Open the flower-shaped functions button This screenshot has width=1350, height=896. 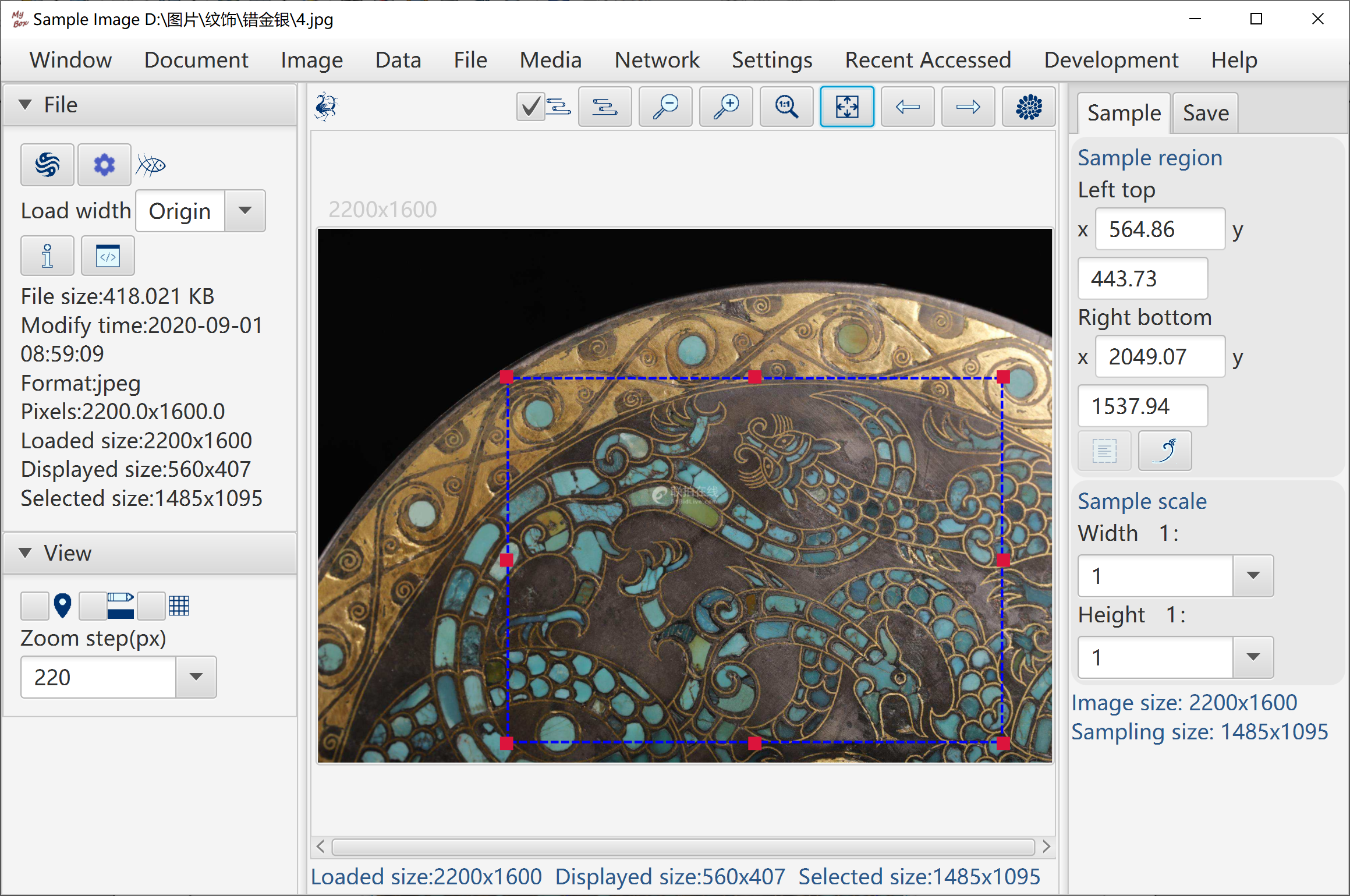click(x=1029, y=107)
